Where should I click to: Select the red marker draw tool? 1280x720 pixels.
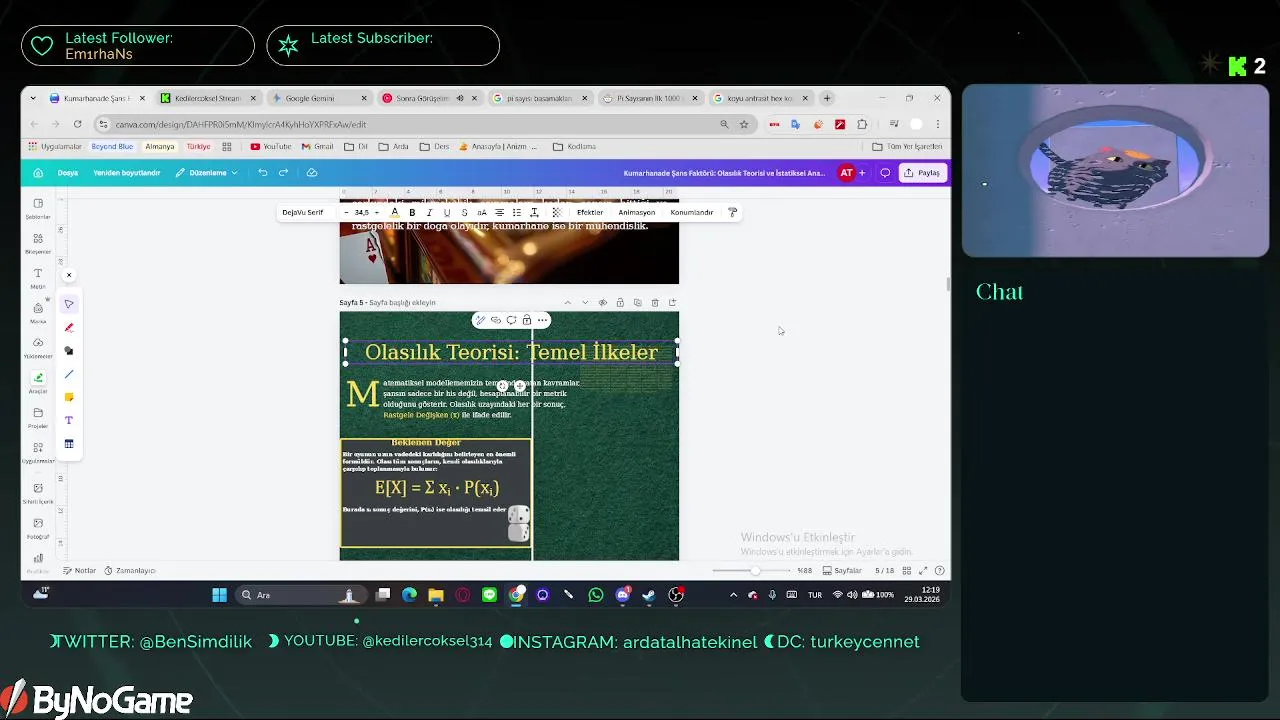69,327
